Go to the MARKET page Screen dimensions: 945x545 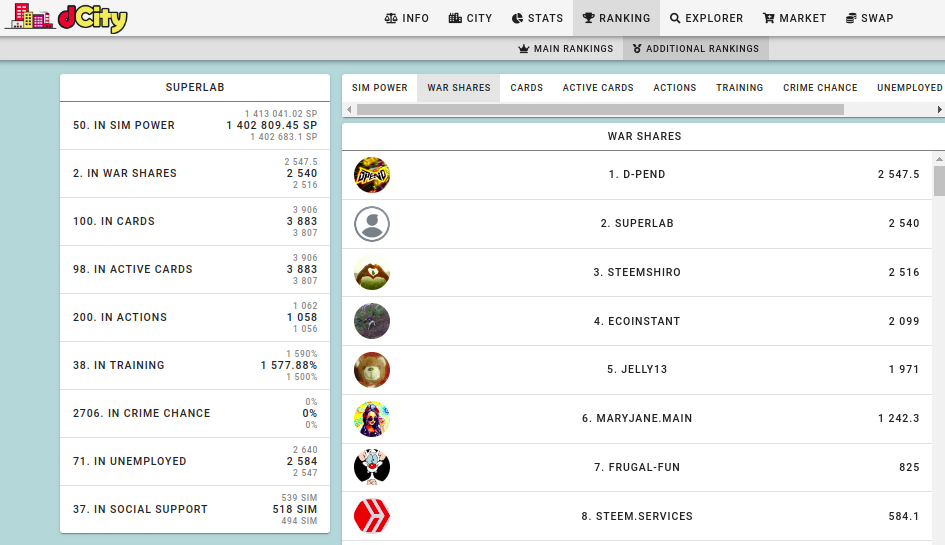coord(794,18)
